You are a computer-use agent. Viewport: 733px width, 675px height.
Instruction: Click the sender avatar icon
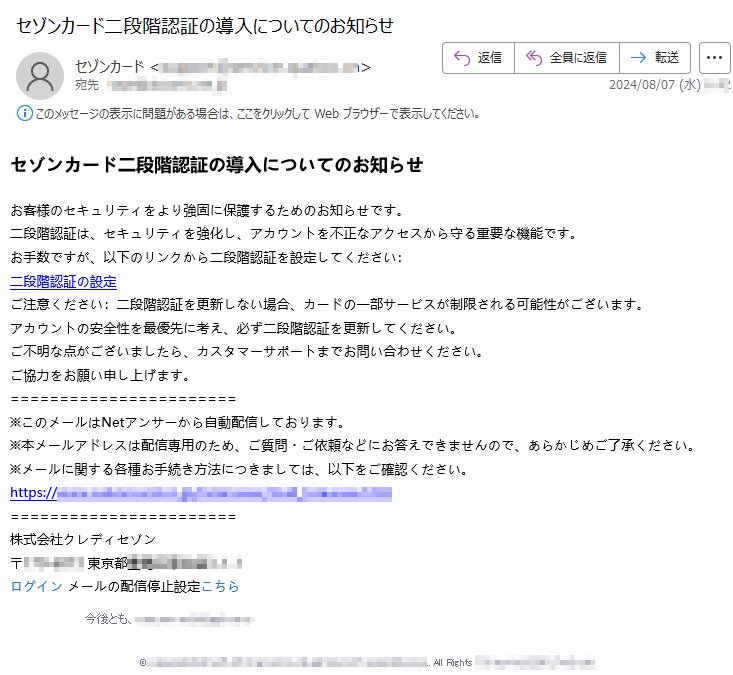[x=40, y=76]
